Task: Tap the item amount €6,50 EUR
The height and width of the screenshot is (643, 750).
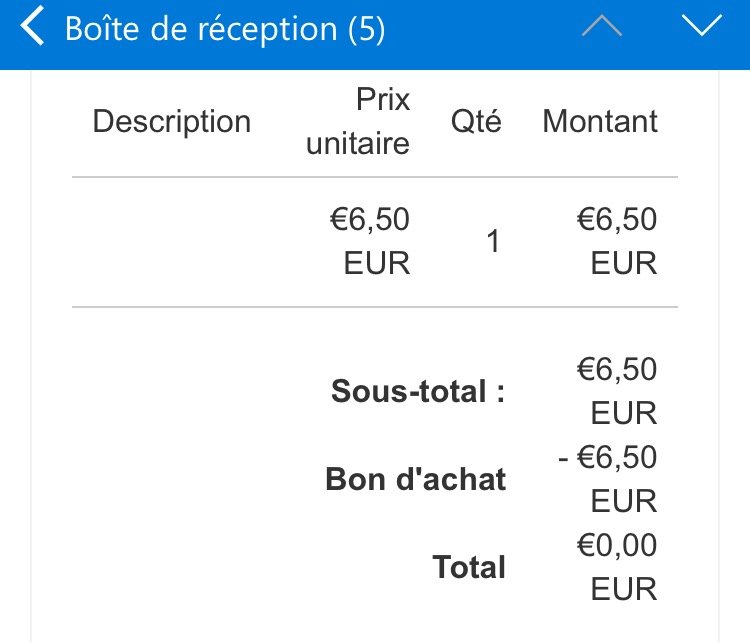Action: point(617,241)
